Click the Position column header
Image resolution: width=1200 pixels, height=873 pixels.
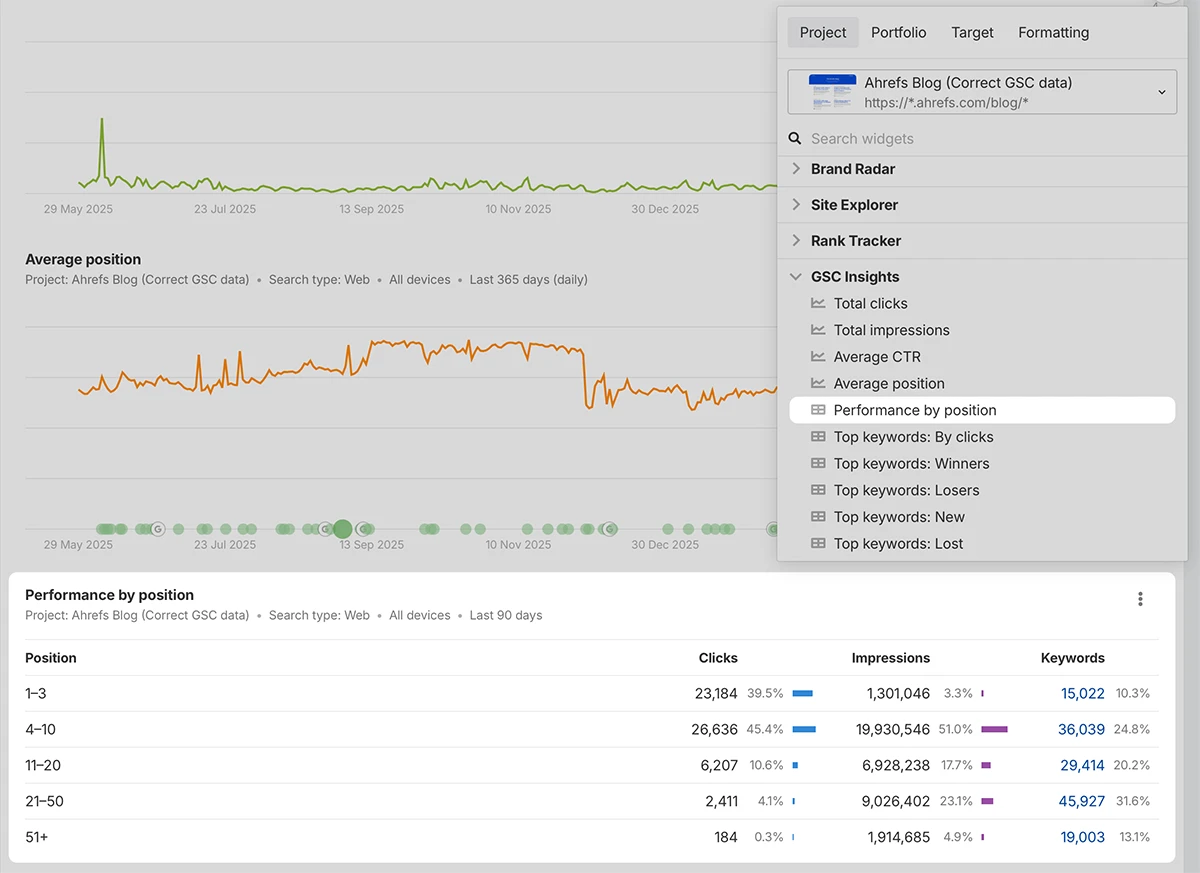(51, 658)
